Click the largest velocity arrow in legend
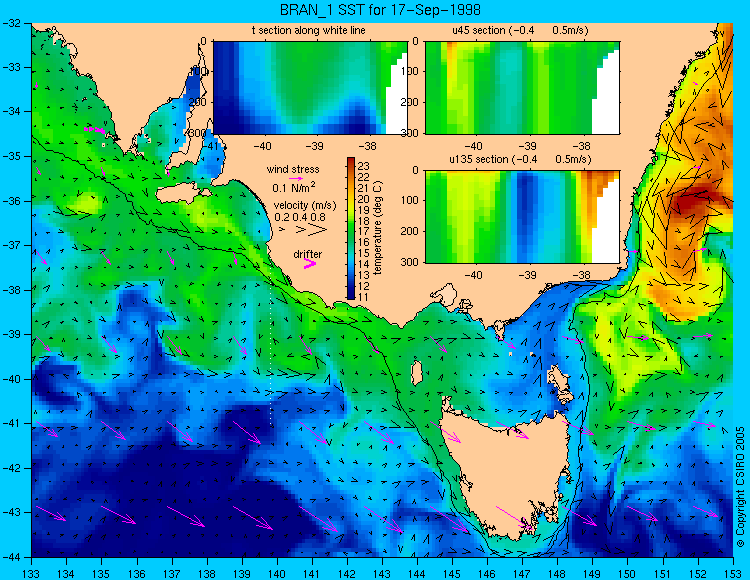The height and width of the screenshot is (580, 750). tap(318, 230)
